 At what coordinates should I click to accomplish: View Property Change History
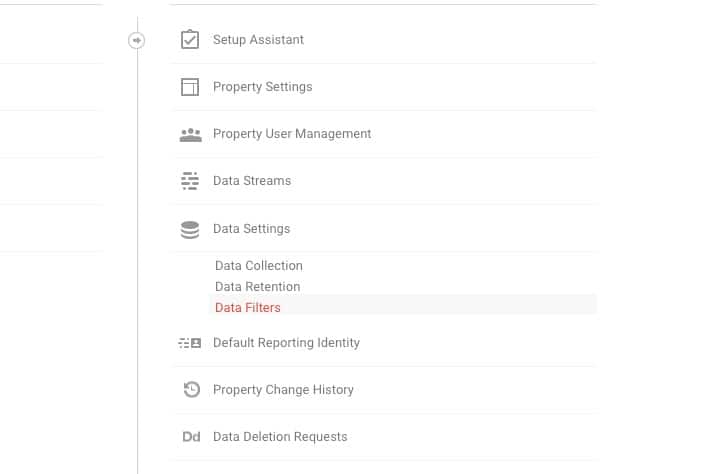tap(283, 390)
